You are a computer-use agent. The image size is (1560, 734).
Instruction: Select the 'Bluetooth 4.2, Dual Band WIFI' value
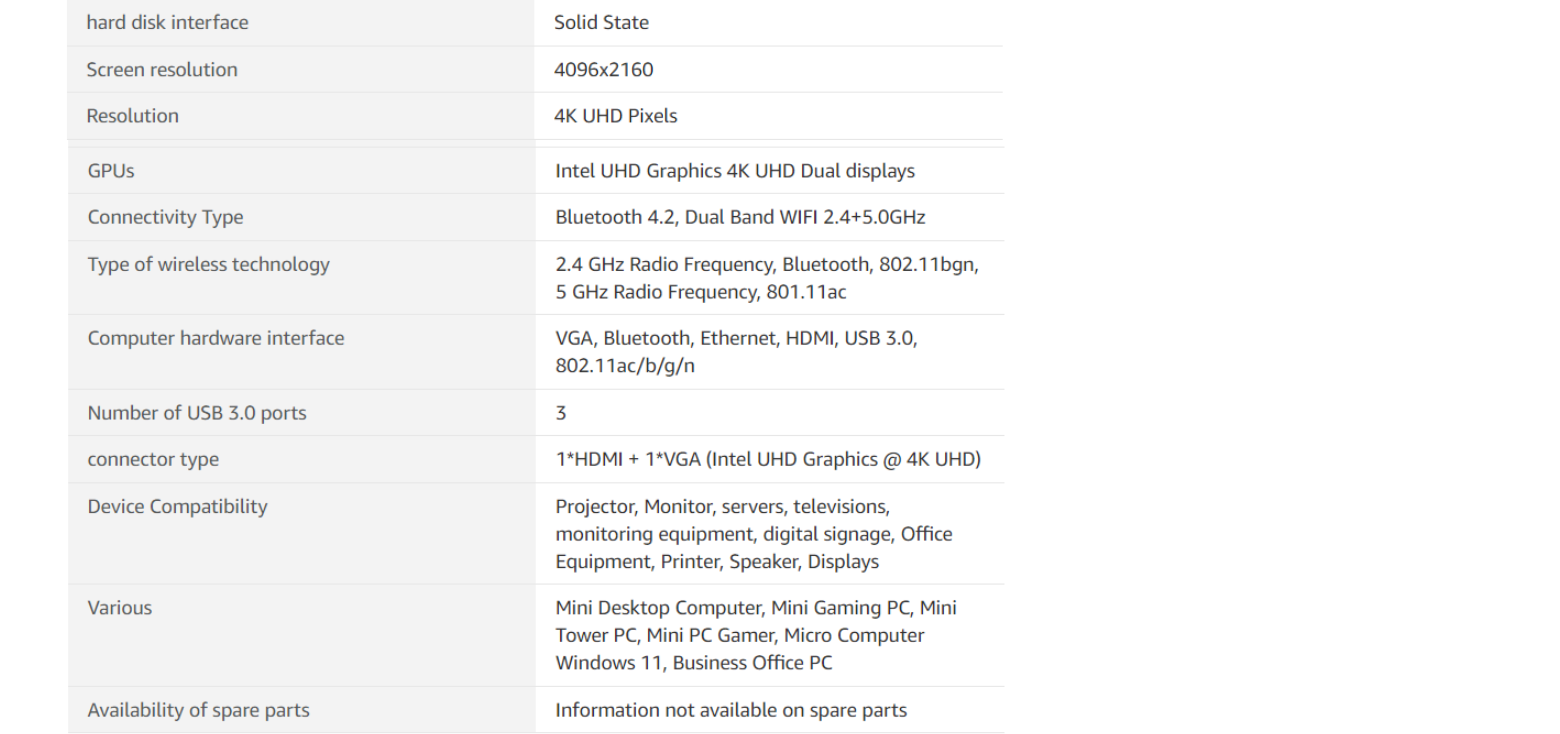740,217
